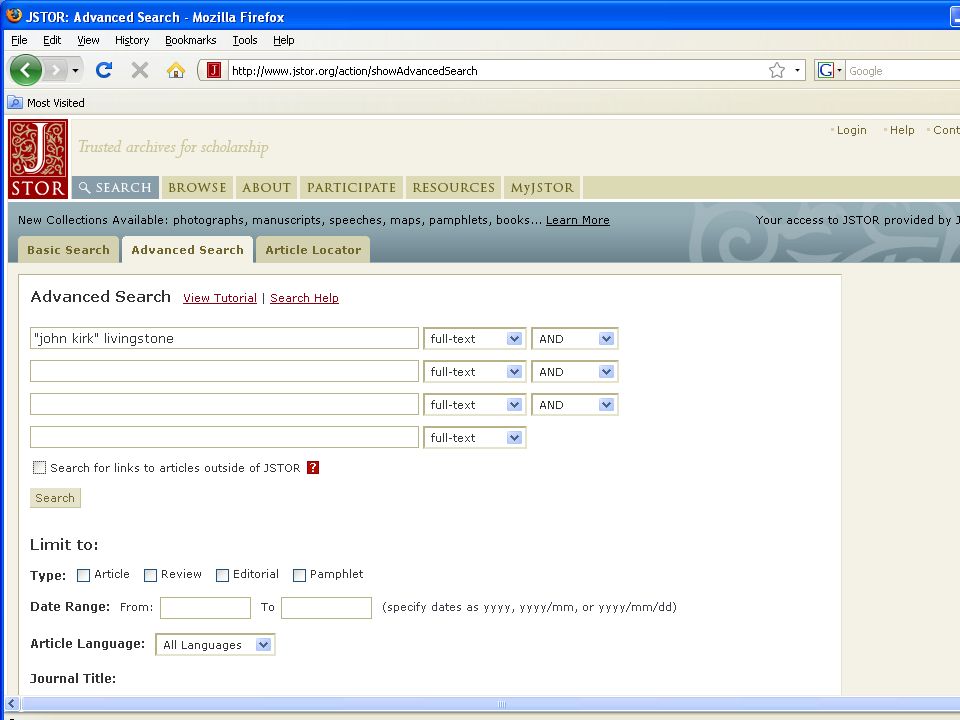This screenshot has height=720, width=960.
Task: Click the forward navigation arrow
Action: coord(55,70)
